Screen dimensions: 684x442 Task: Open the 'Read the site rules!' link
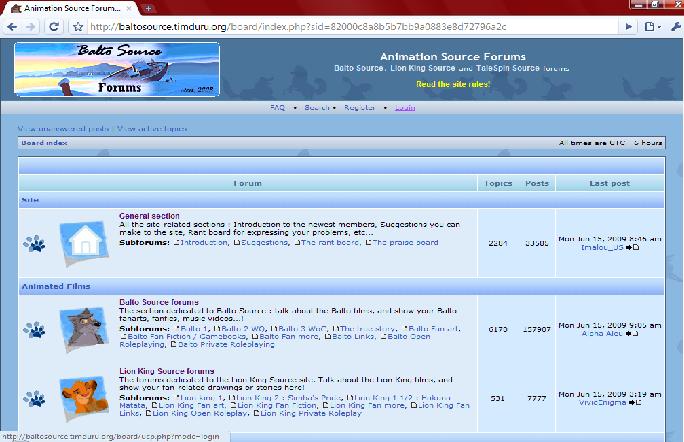(453, 84)
